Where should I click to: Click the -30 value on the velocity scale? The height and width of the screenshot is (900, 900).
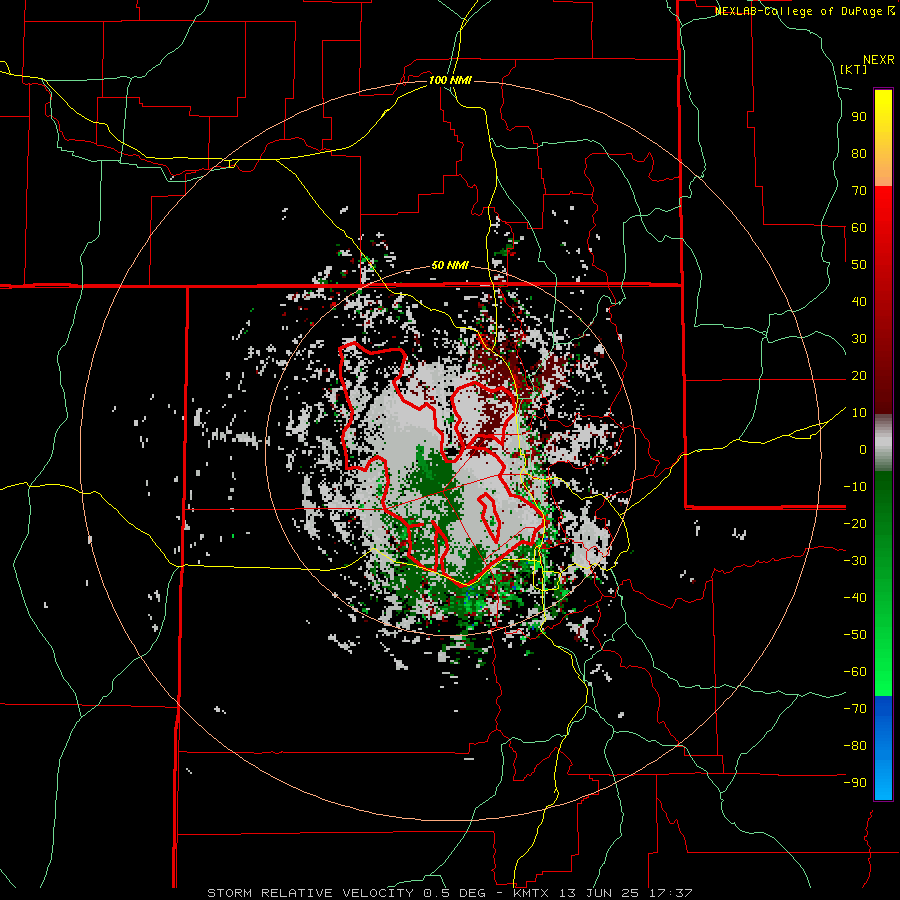coord(855,561)
